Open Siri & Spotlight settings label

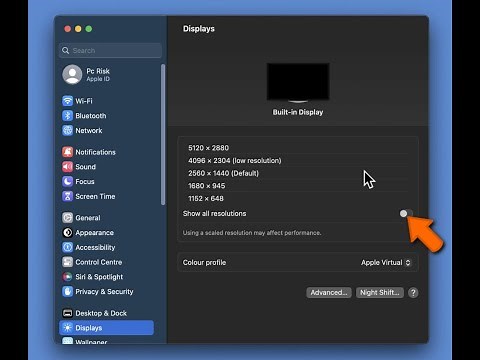[x=99, y=277]
